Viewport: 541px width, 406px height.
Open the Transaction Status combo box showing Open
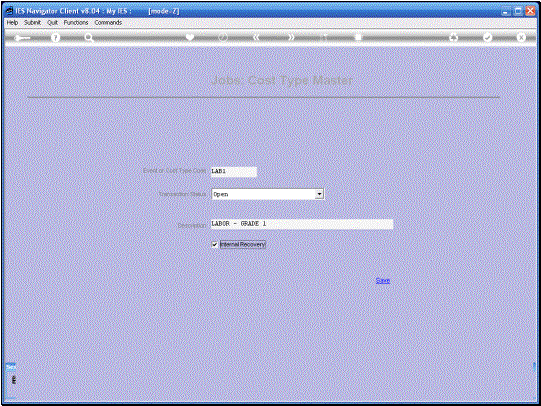pos(267,194)
